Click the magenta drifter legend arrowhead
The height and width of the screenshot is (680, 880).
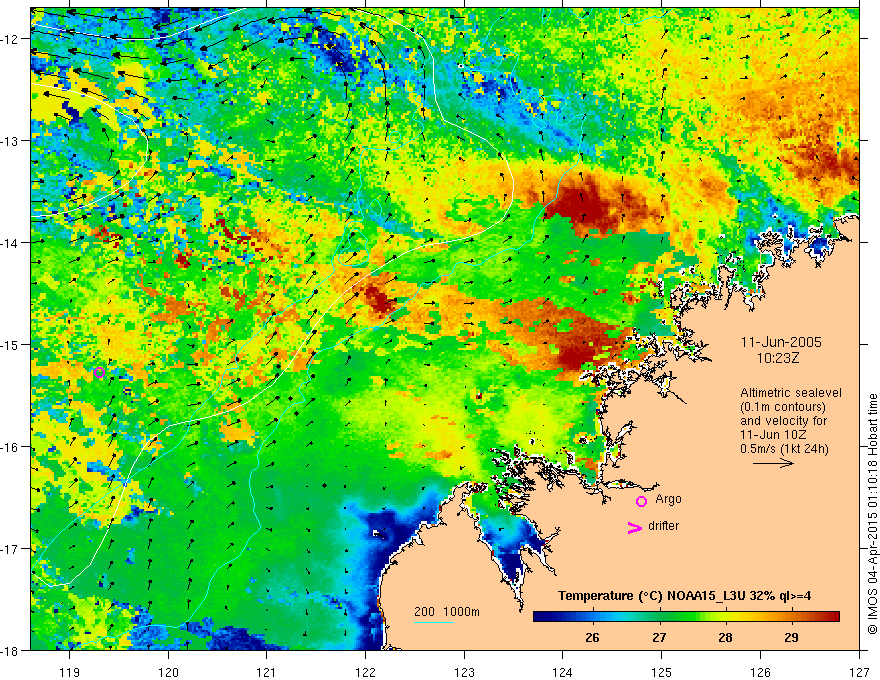point(634,528)
